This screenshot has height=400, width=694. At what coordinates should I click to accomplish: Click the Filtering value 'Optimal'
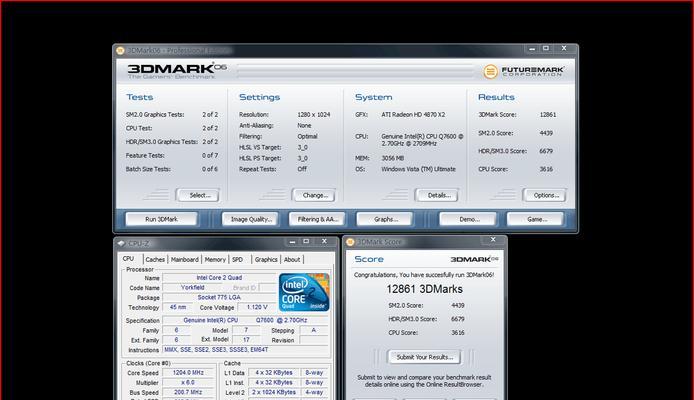click(x=307, y=136)
